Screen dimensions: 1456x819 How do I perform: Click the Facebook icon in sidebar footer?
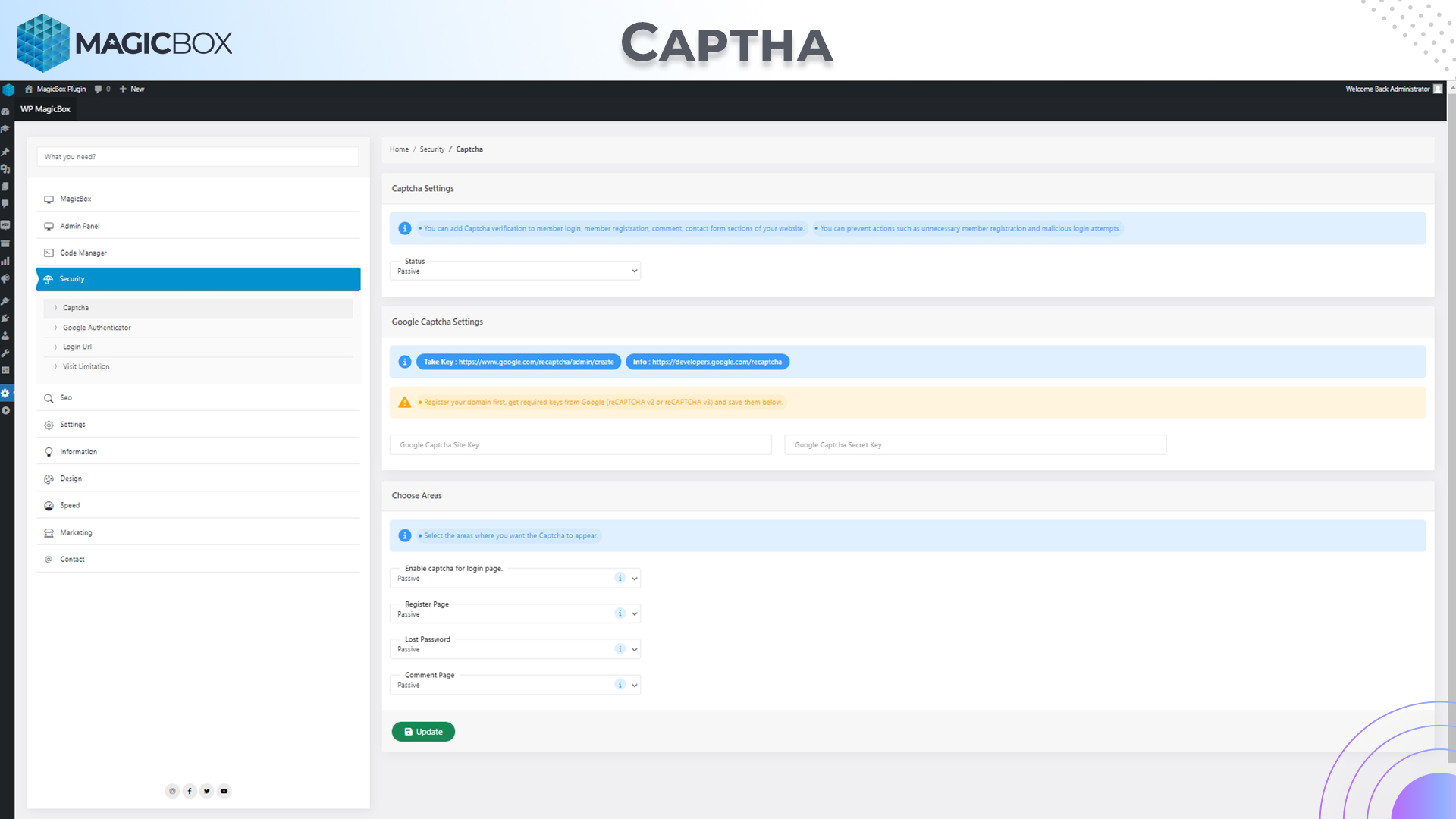tap(190, 791)
